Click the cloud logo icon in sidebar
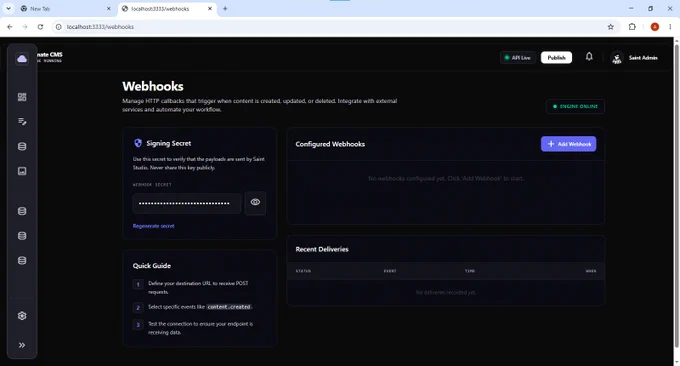Image resolution: width=680 pixels, height=366 pixels. 22,59
